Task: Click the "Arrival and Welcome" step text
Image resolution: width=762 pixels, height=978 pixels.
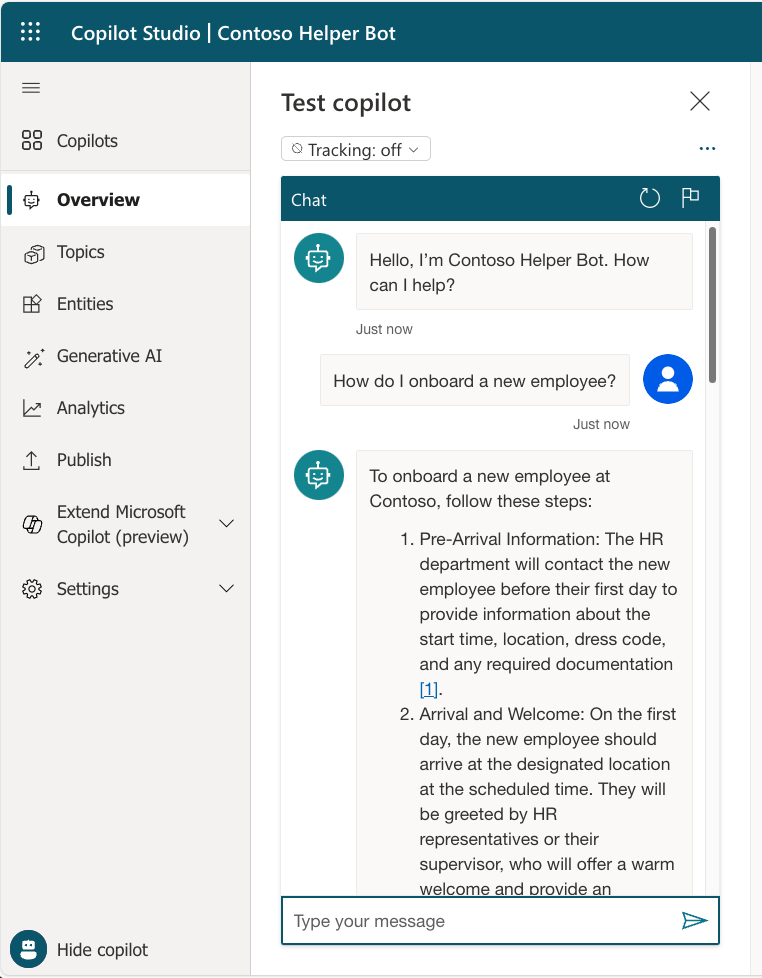Action: point(548,801)
